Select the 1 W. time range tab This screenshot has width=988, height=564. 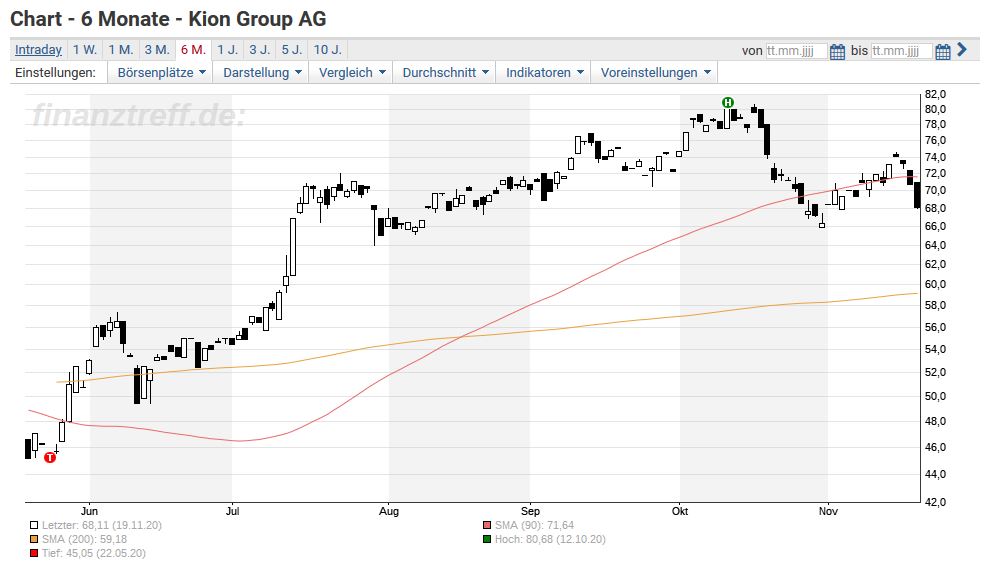tap(84, 50)
